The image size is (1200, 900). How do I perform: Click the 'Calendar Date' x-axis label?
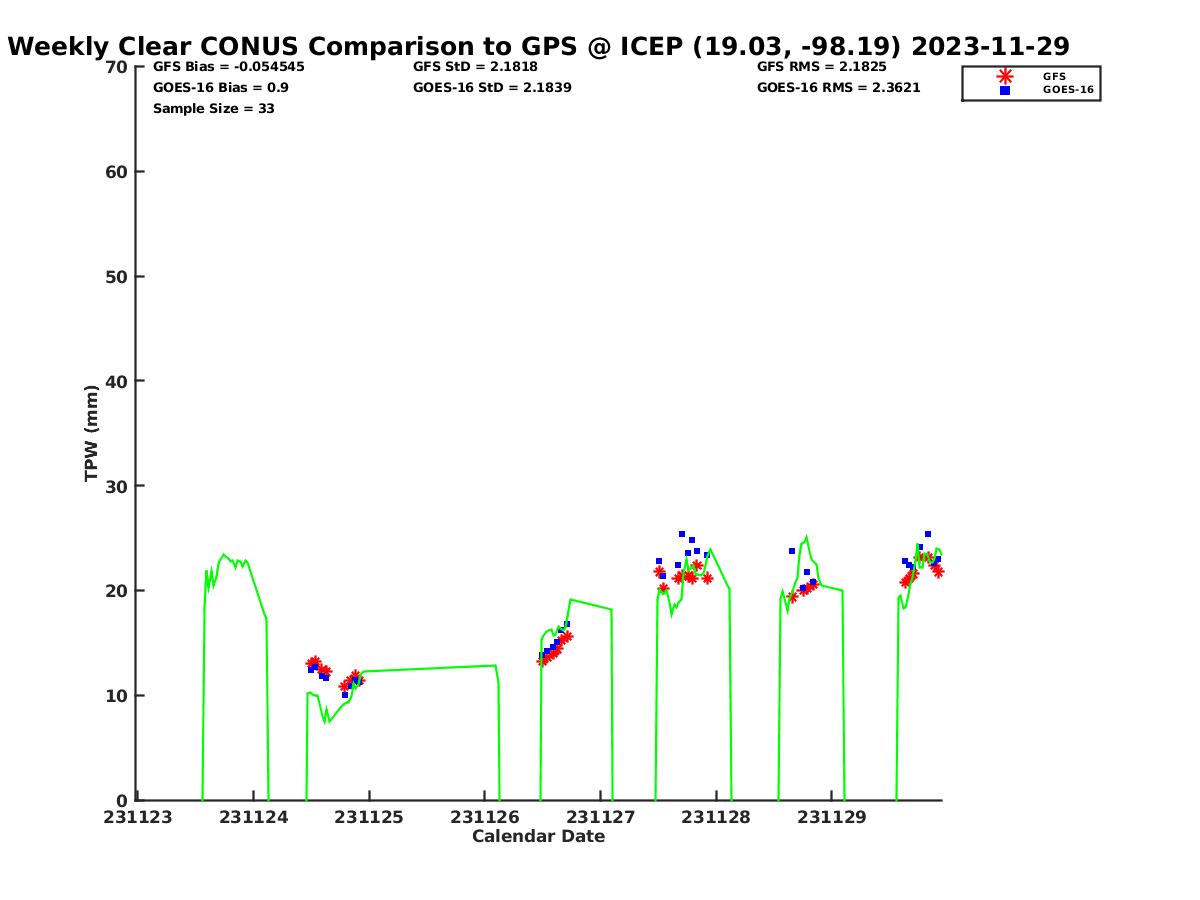(539, 836)
